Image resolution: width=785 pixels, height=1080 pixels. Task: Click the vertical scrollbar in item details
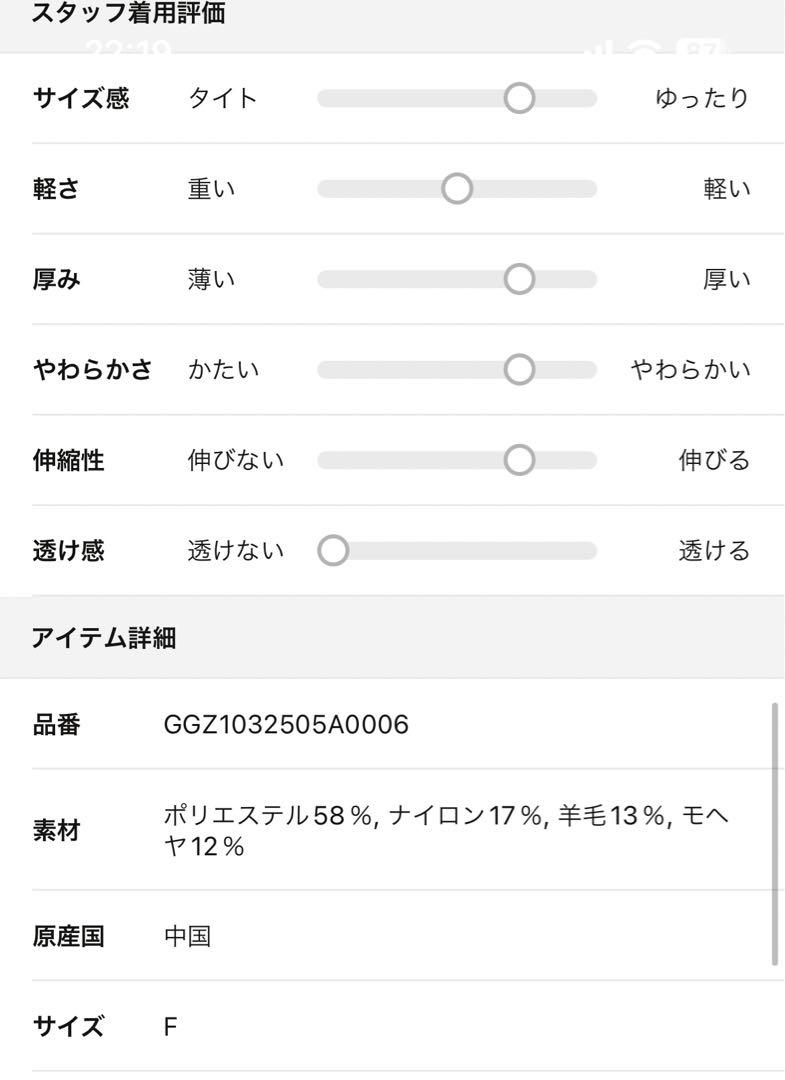pos(775,834)
